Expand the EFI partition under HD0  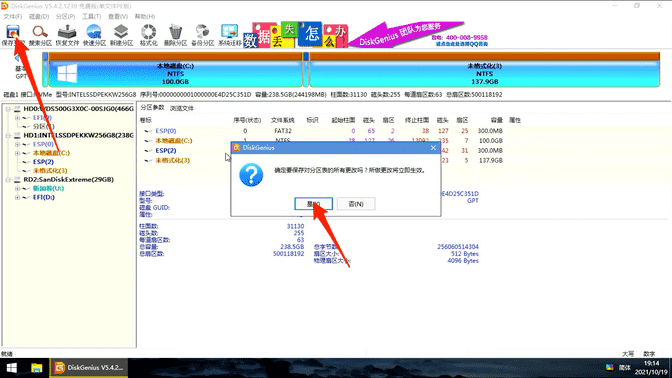[17, 117]
